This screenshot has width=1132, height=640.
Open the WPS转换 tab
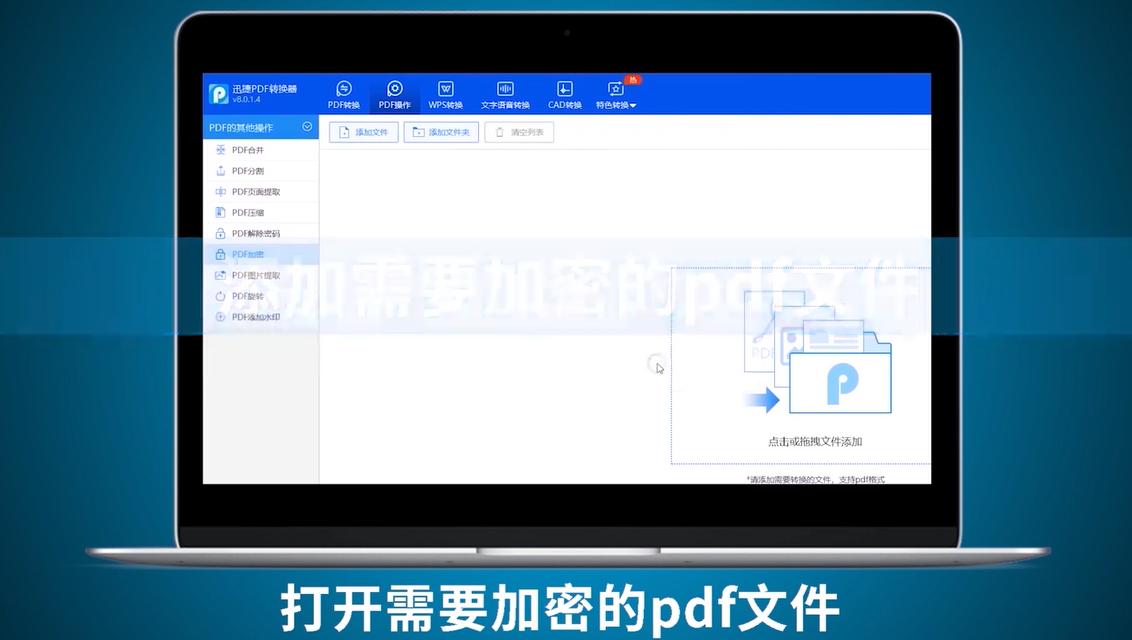pyautogui.click(x=445, y=95)
